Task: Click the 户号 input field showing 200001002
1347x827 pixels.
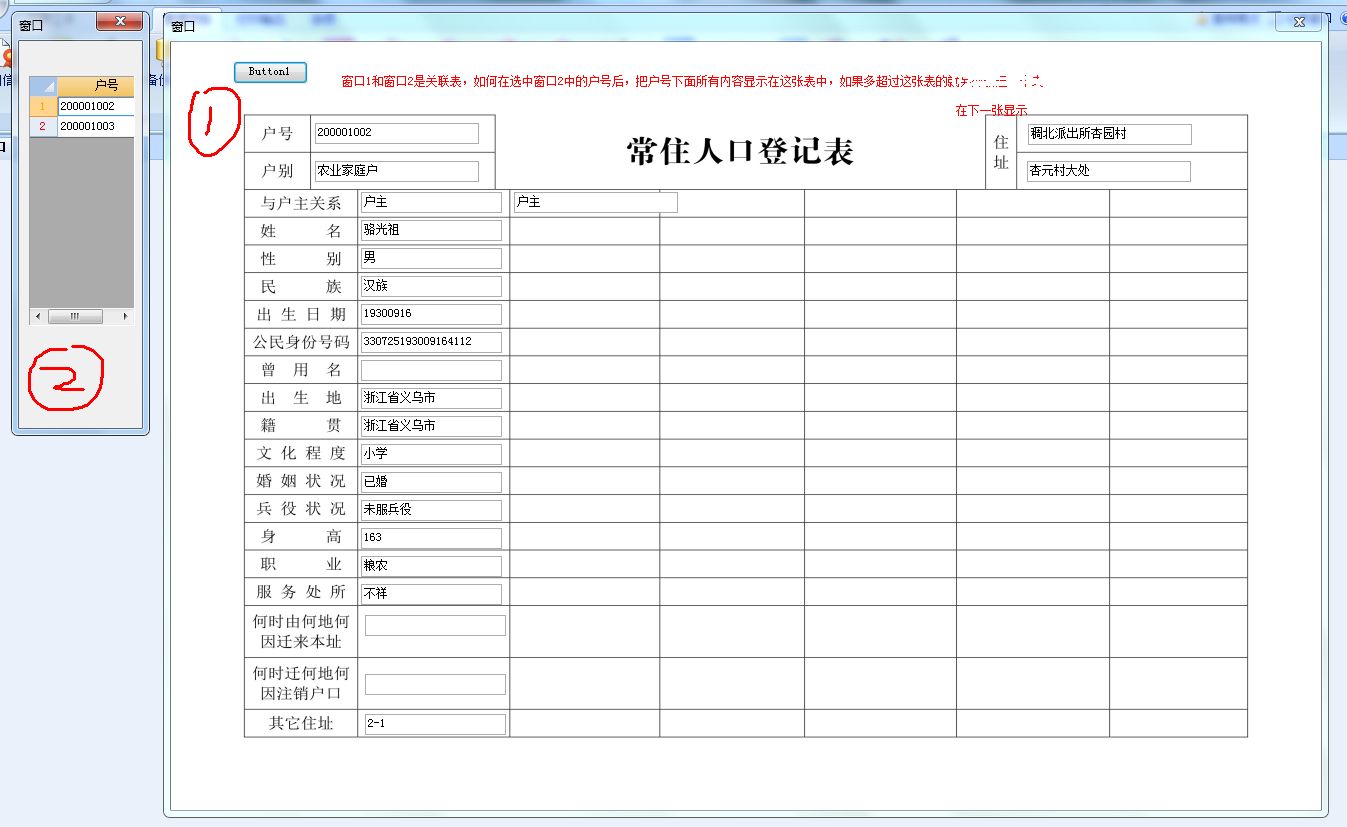Action: tap(396, 133)
